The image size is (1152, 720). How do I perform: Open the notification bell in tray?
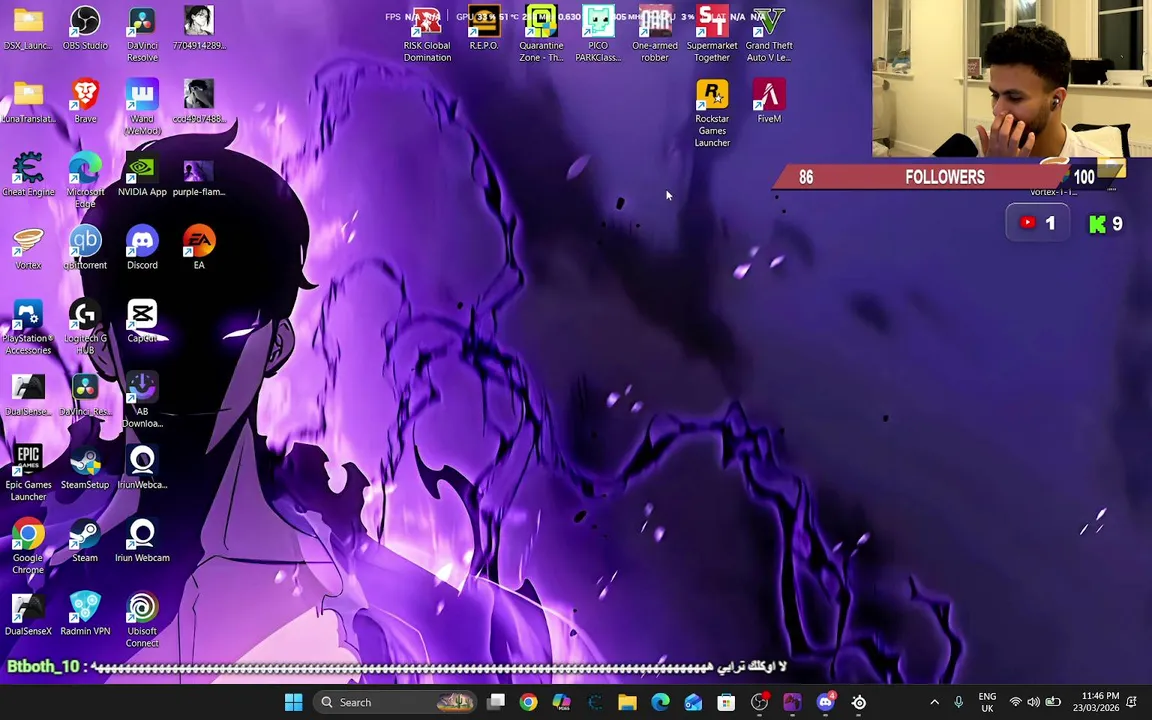coord(1133,702)
